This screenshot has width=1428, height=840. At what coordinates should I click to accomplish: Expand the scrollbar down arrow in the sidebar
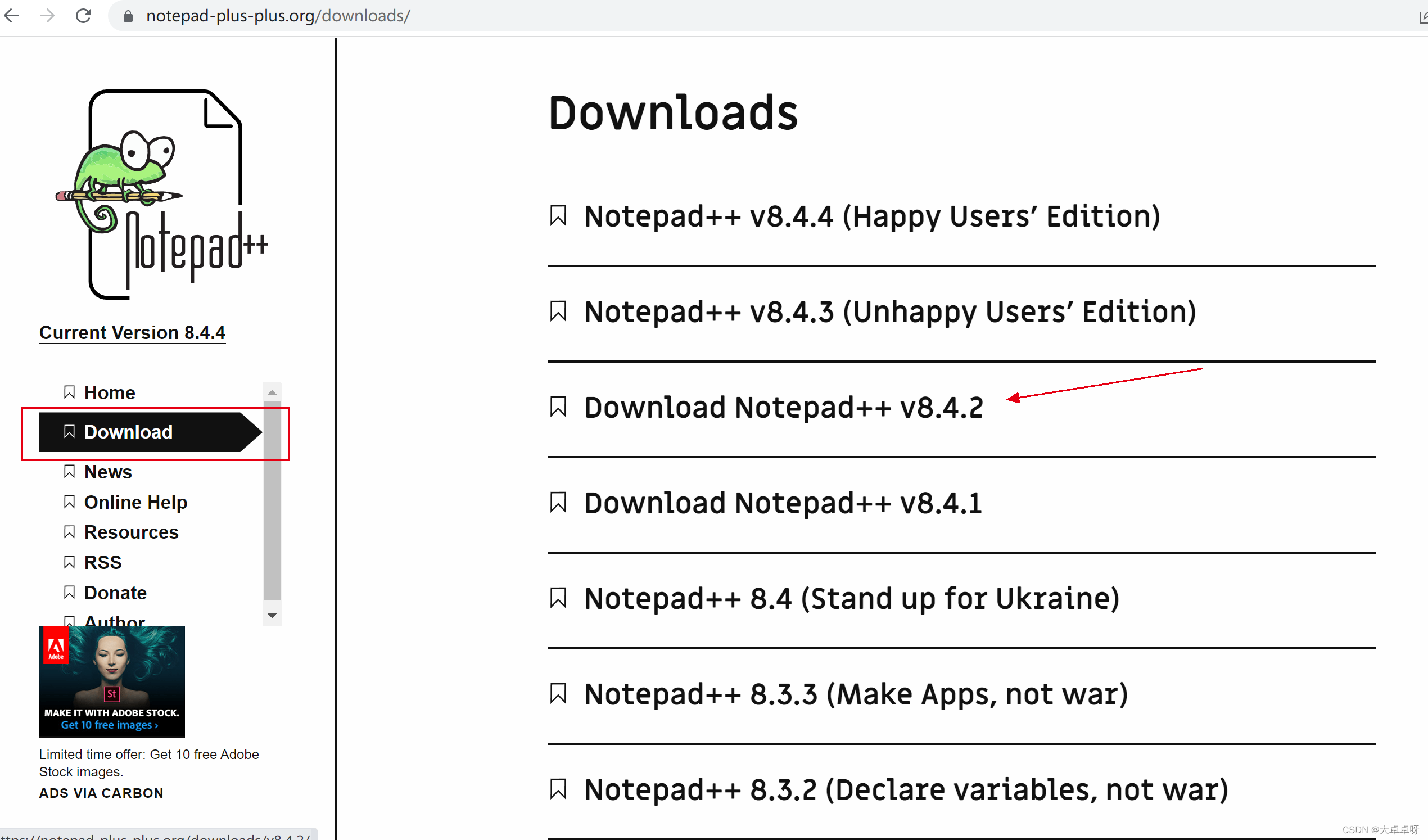272,616
